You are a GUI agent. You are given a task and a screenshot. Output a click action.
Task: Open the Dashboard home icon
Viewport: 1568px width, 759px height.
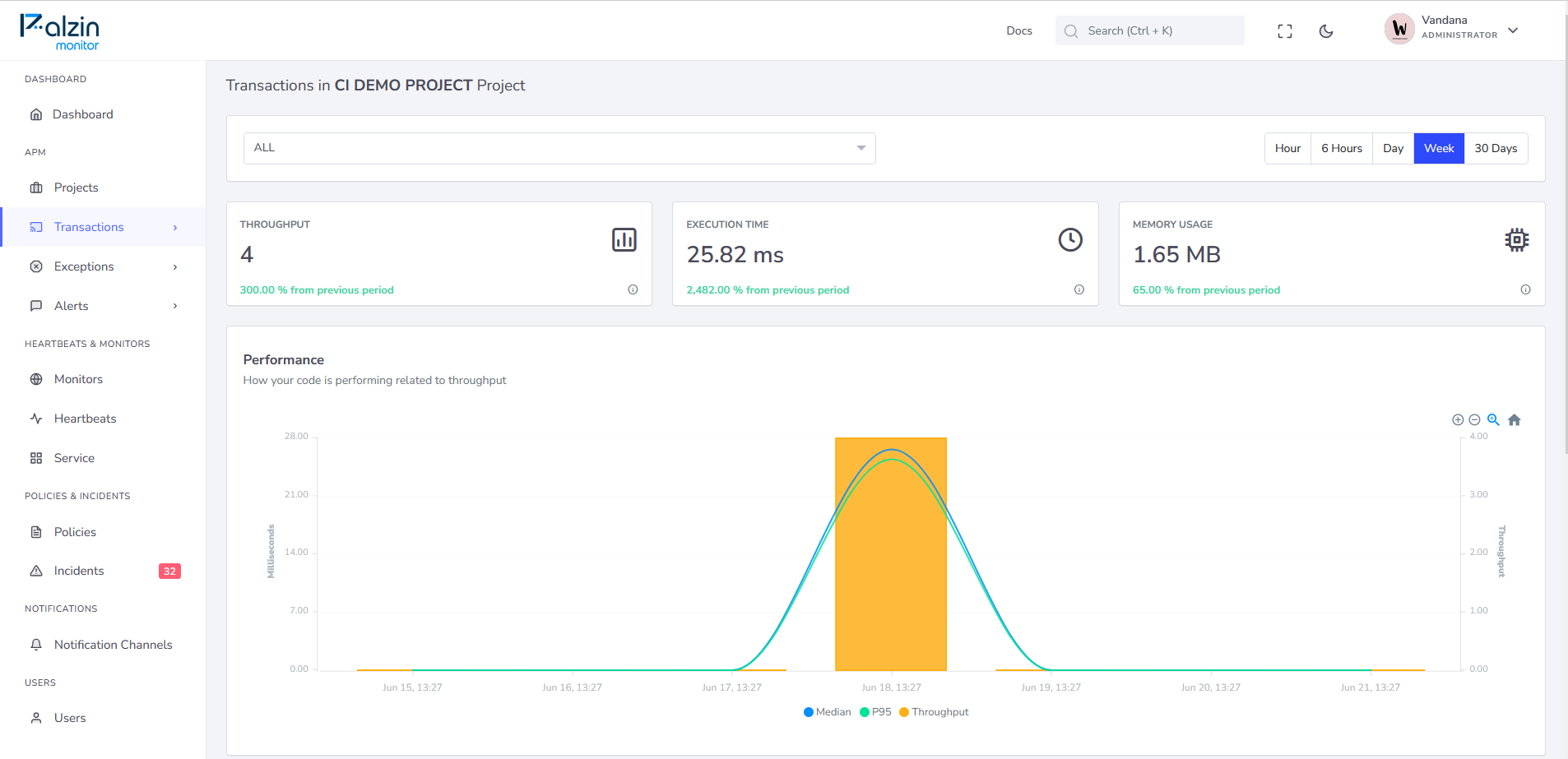click(36, 114)
